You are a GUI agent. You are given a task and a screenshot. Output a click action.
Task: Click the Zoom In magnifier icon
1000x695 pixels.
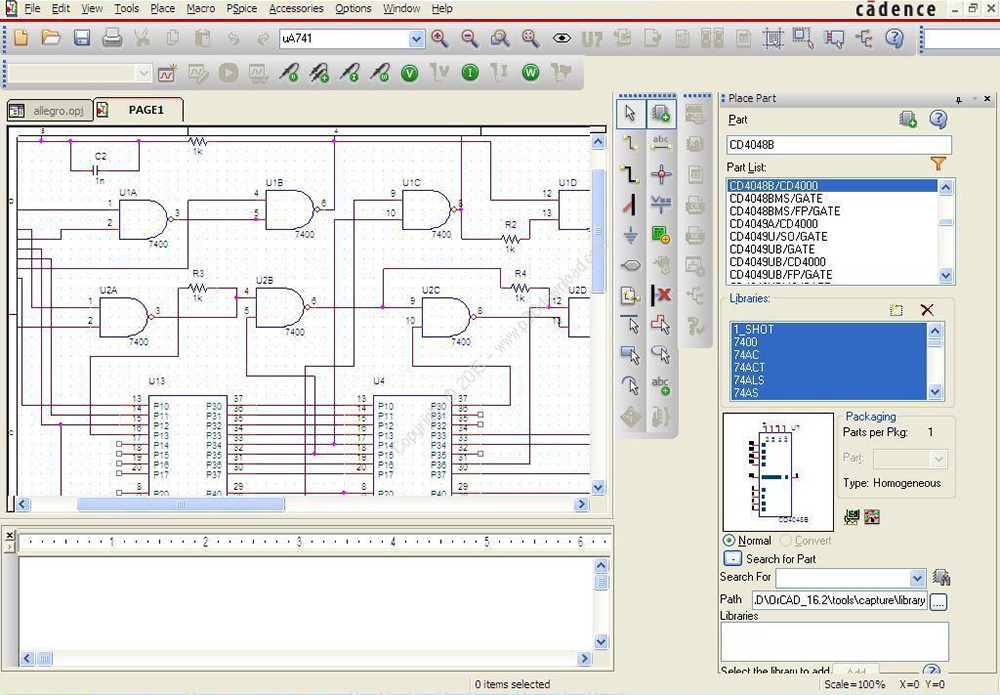(x=439, y=38)
